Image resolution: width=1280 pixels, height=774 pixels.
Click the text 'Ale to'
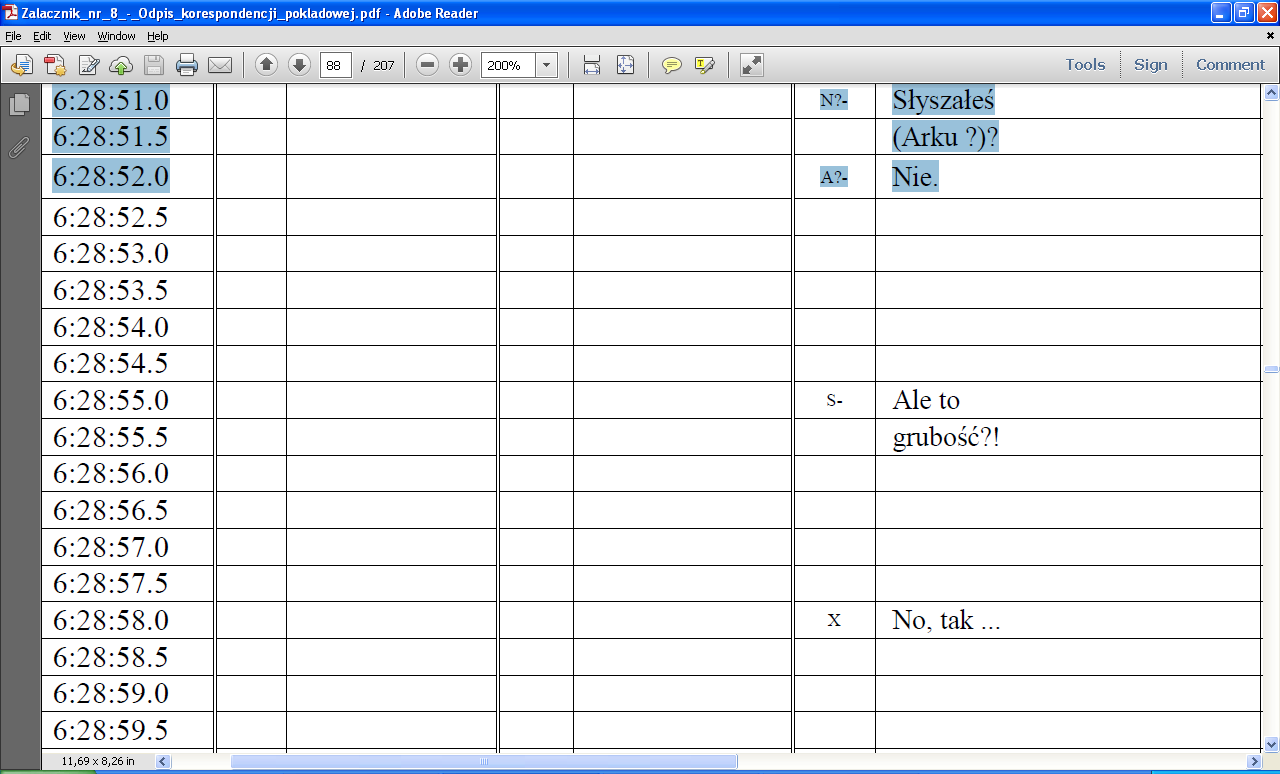click(926, 400)
